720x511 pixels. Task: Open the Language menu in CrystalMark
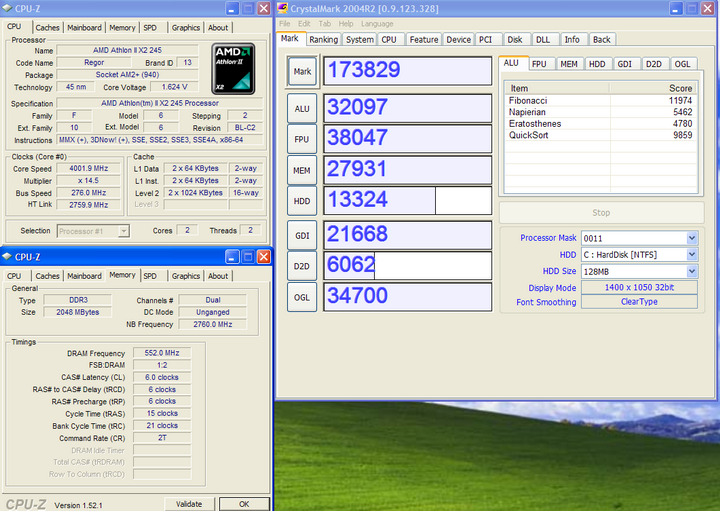tap(377, 24)
